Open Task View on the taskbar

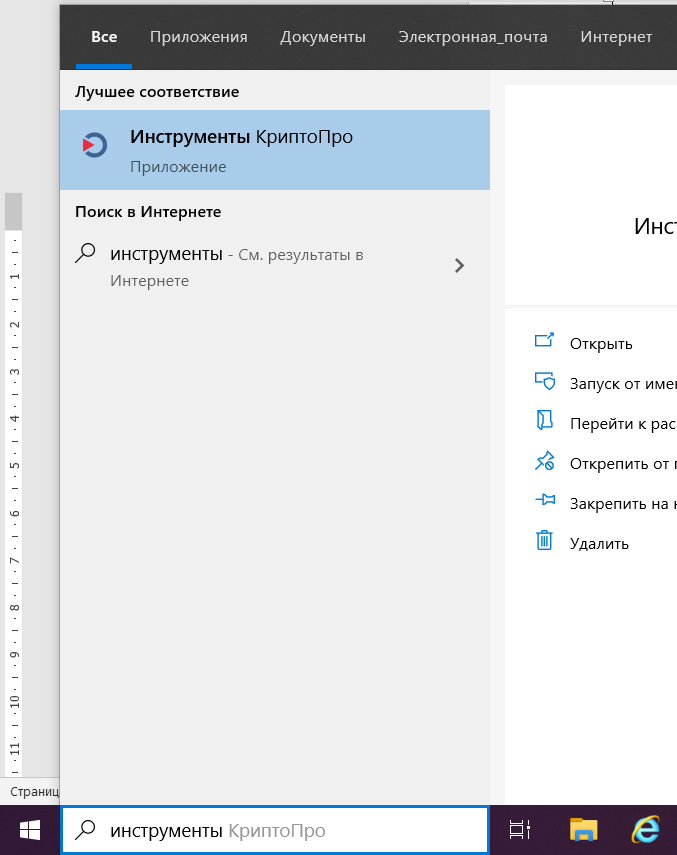[x=519, y=830]
